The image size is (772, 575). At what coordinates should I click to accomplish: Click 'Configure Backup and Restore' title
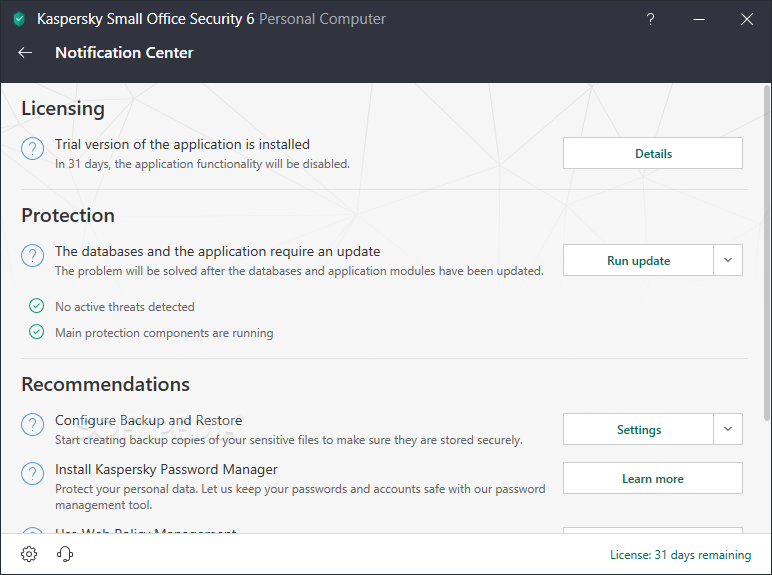[x=148, y=420]
